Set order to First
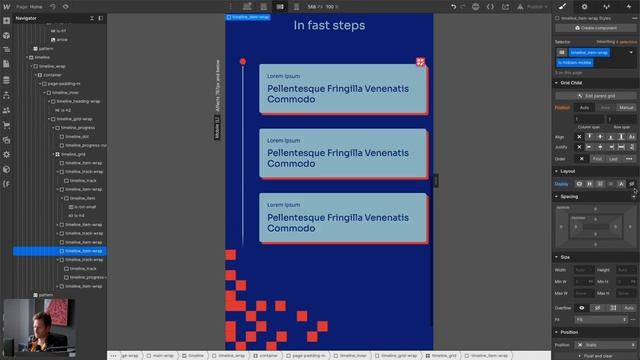 tap(597, 159)
